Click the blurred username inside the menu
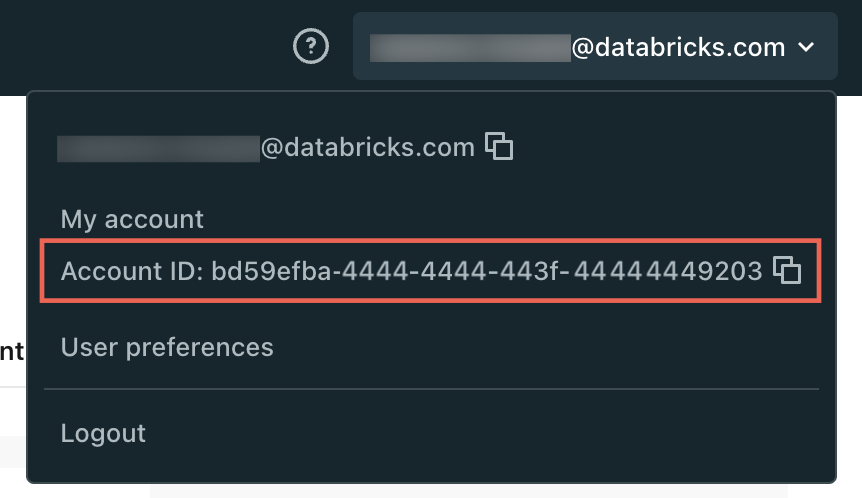Viewport: 862px width, 498px height. (158, 148)
